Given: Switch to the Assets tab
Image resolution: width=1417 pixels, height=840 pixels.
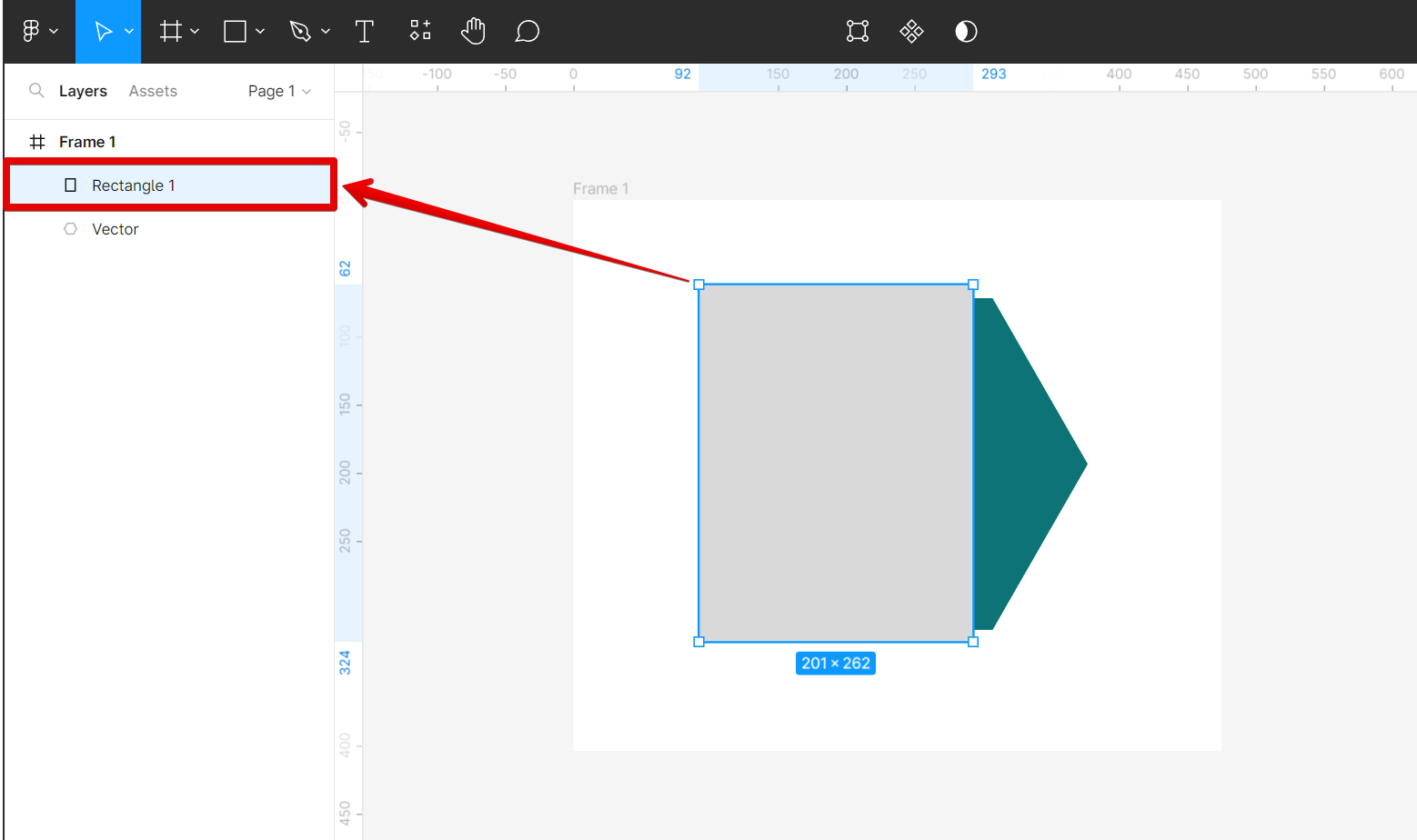Looking at the screenshot, I should pos(153,91).
